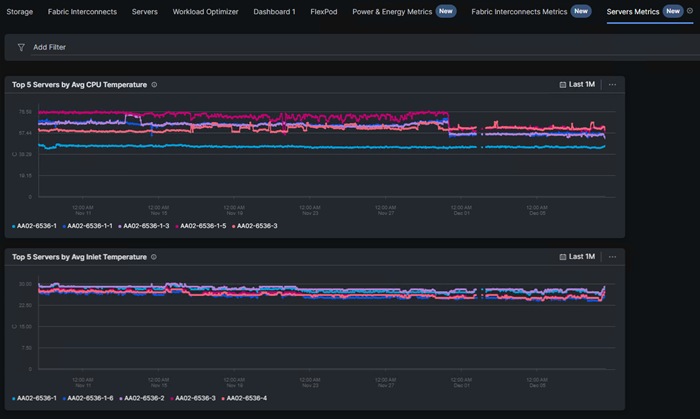The image size is (700, 419).
Task: Open info icon beside Avg Inlet Temperature title
Action: click(154, 257)
